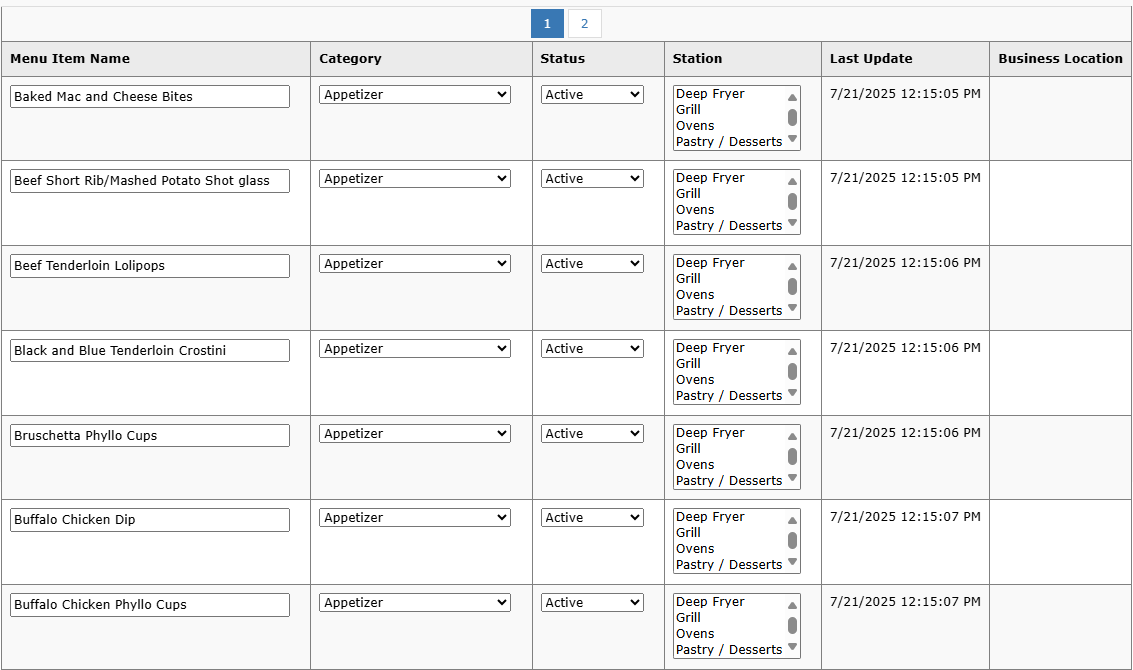Go to page 2 of results

pos(585,24)
